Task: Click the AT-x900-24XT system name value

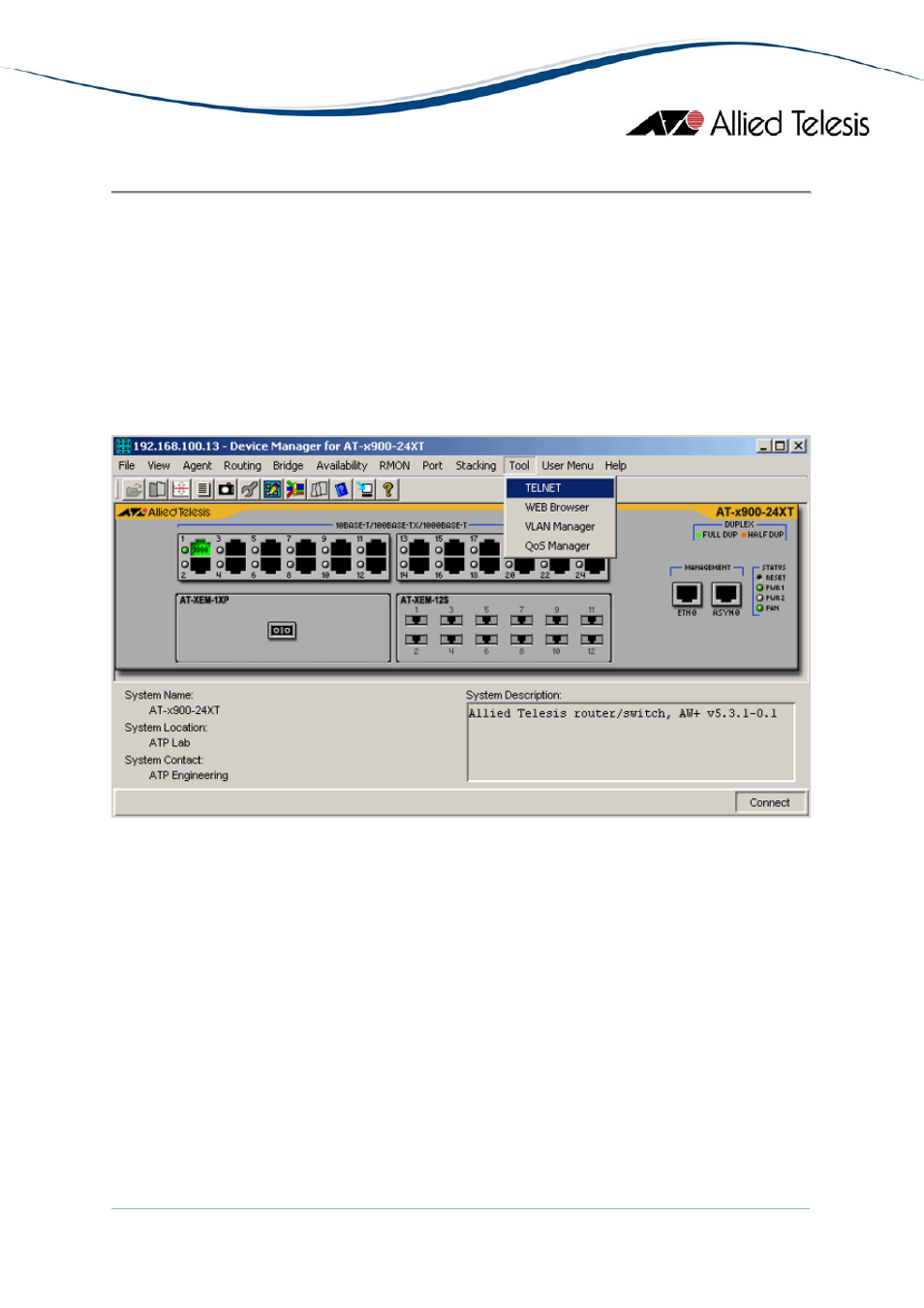Action: pyautogui.click(x=184, y=710)
